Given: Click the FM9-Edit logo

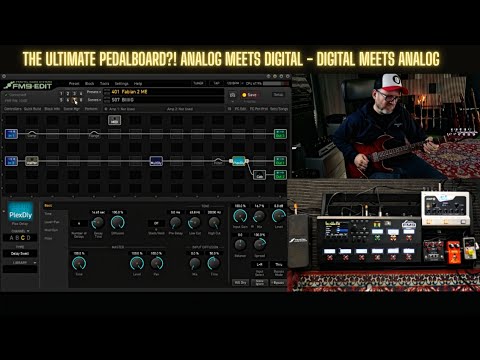Looking at the screenshot, I should click(x=28, y=85).
